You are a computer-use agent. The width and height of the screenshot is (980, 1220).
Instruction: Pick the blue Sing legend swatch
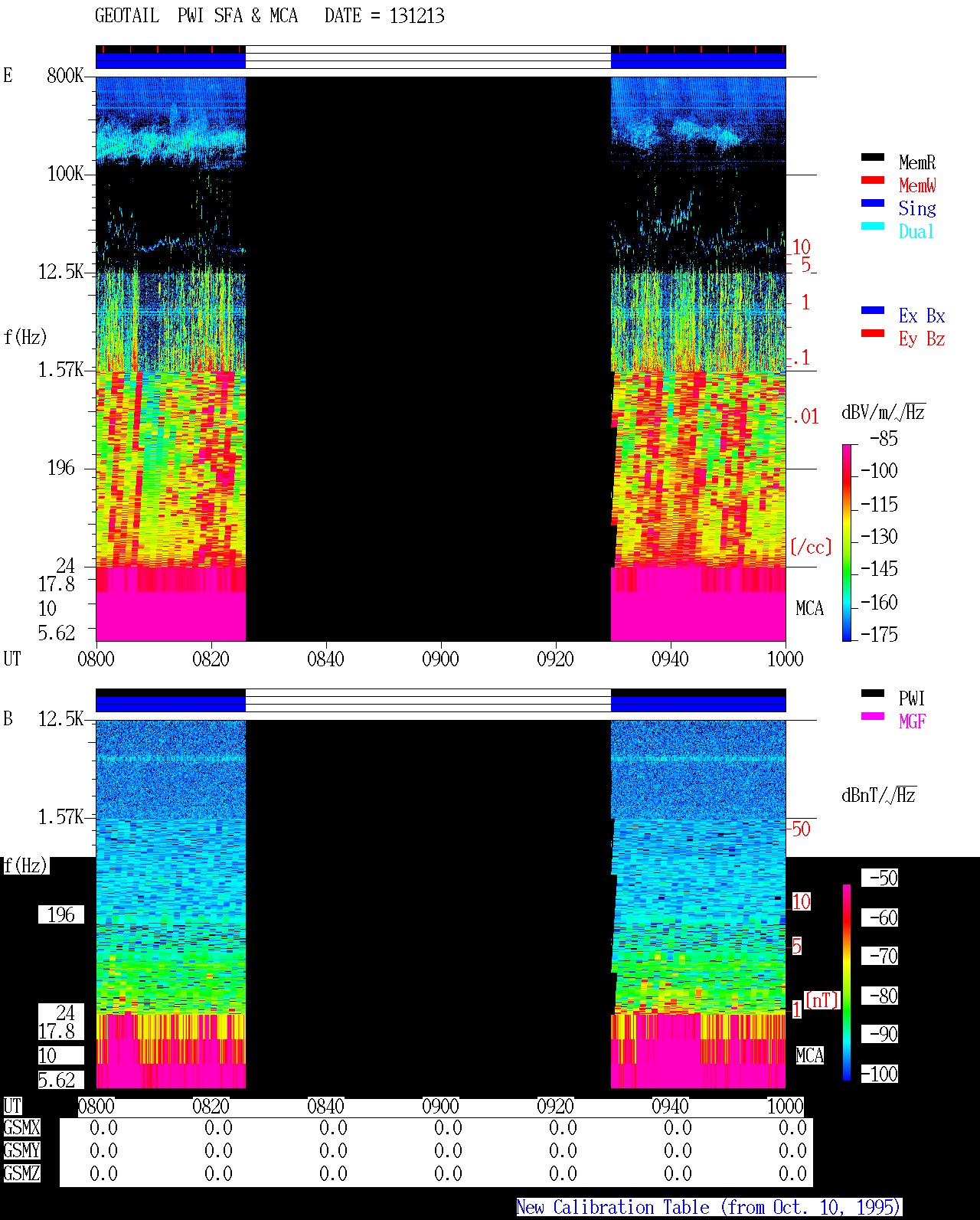pos(873,204)
